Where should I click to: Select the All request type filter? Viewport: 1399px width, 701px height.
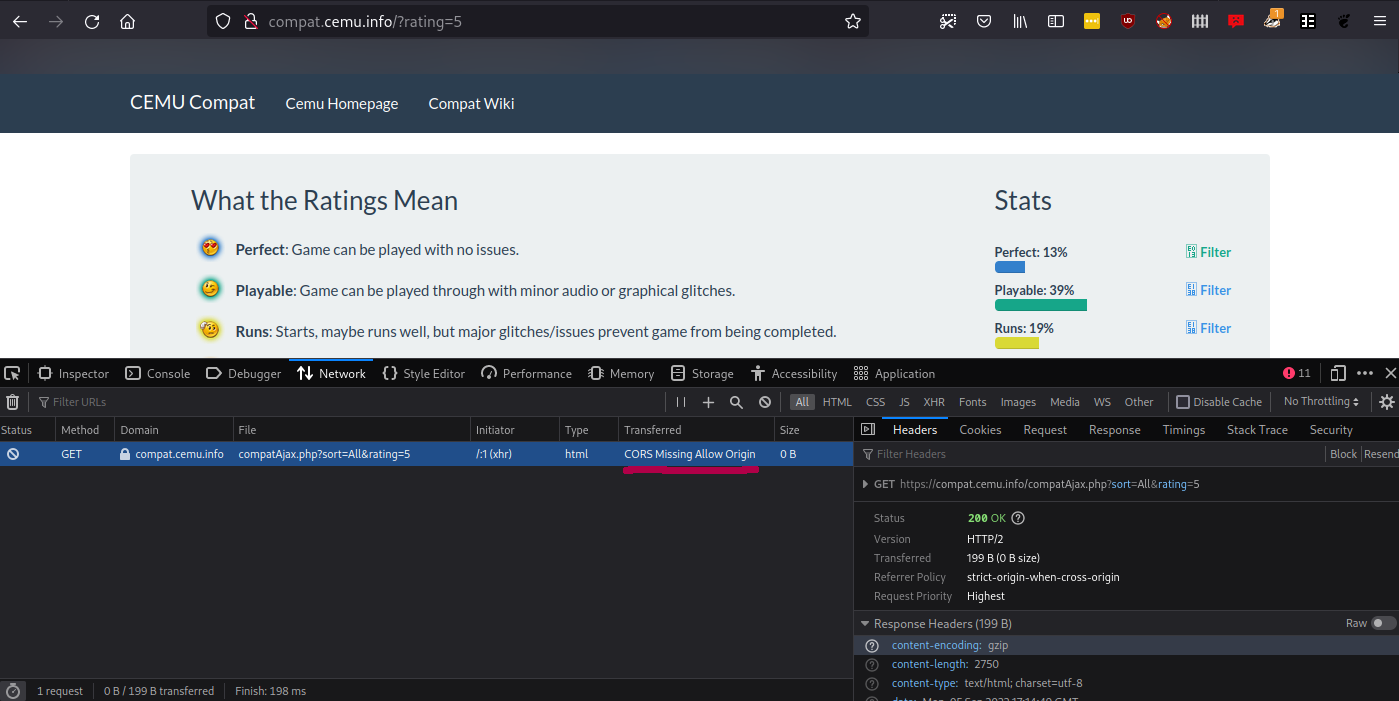(802, 402)
